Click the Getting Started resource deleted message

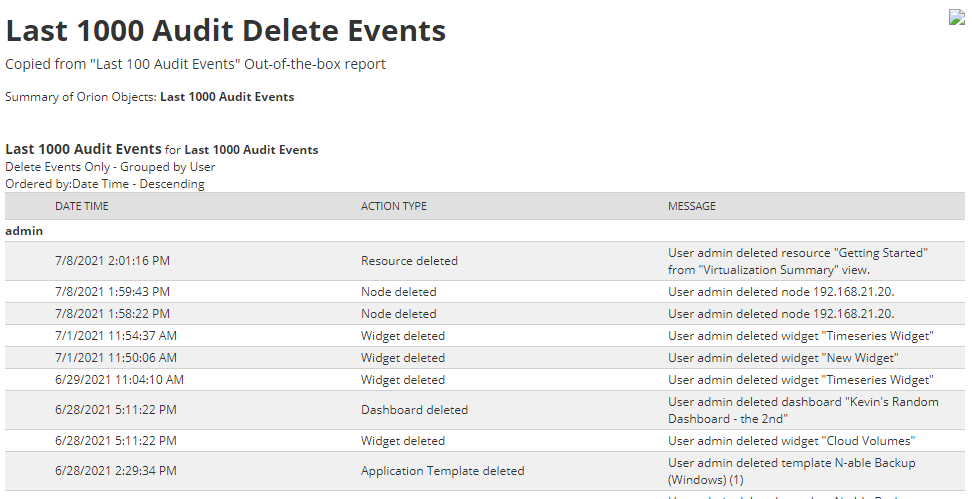[797, 261]
